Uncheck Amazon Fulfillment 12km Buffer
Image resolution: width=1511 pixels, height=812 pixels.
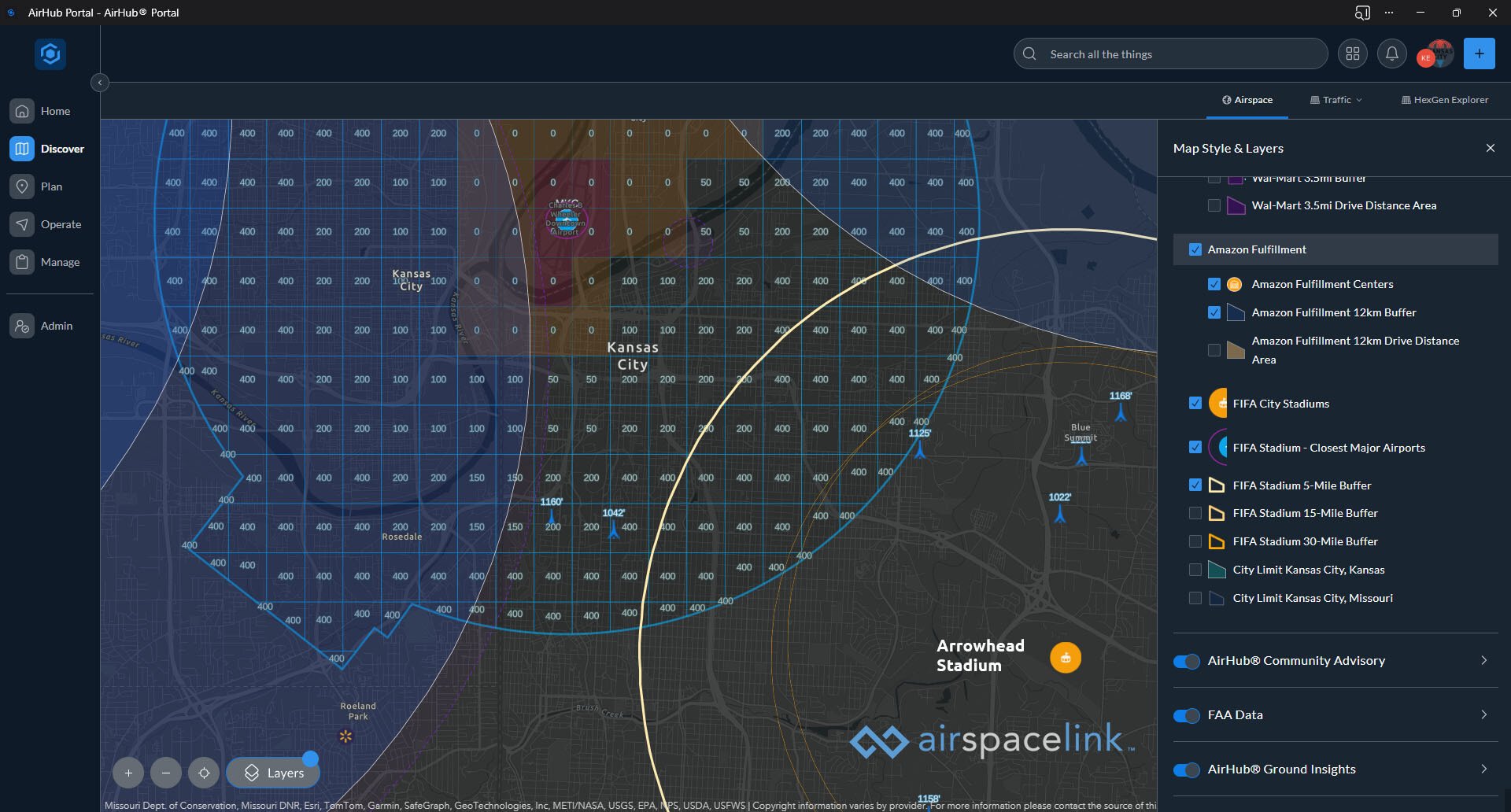coord(1214,312)
